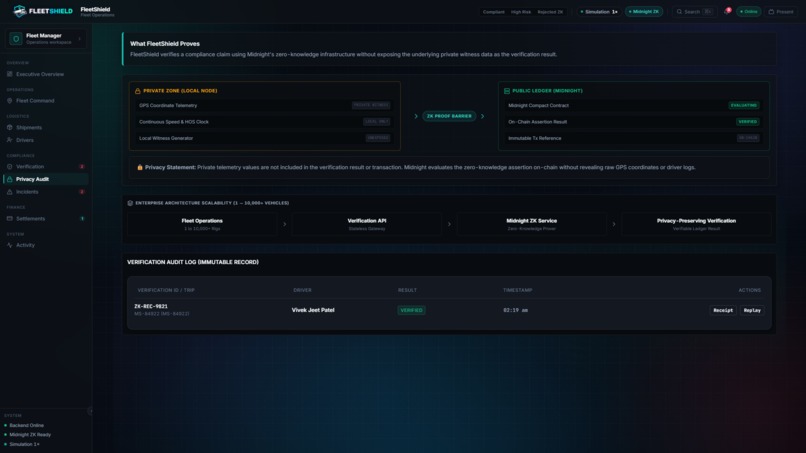
Task: Click the ZK-REC-9821 verification ID
Action: 151,306
